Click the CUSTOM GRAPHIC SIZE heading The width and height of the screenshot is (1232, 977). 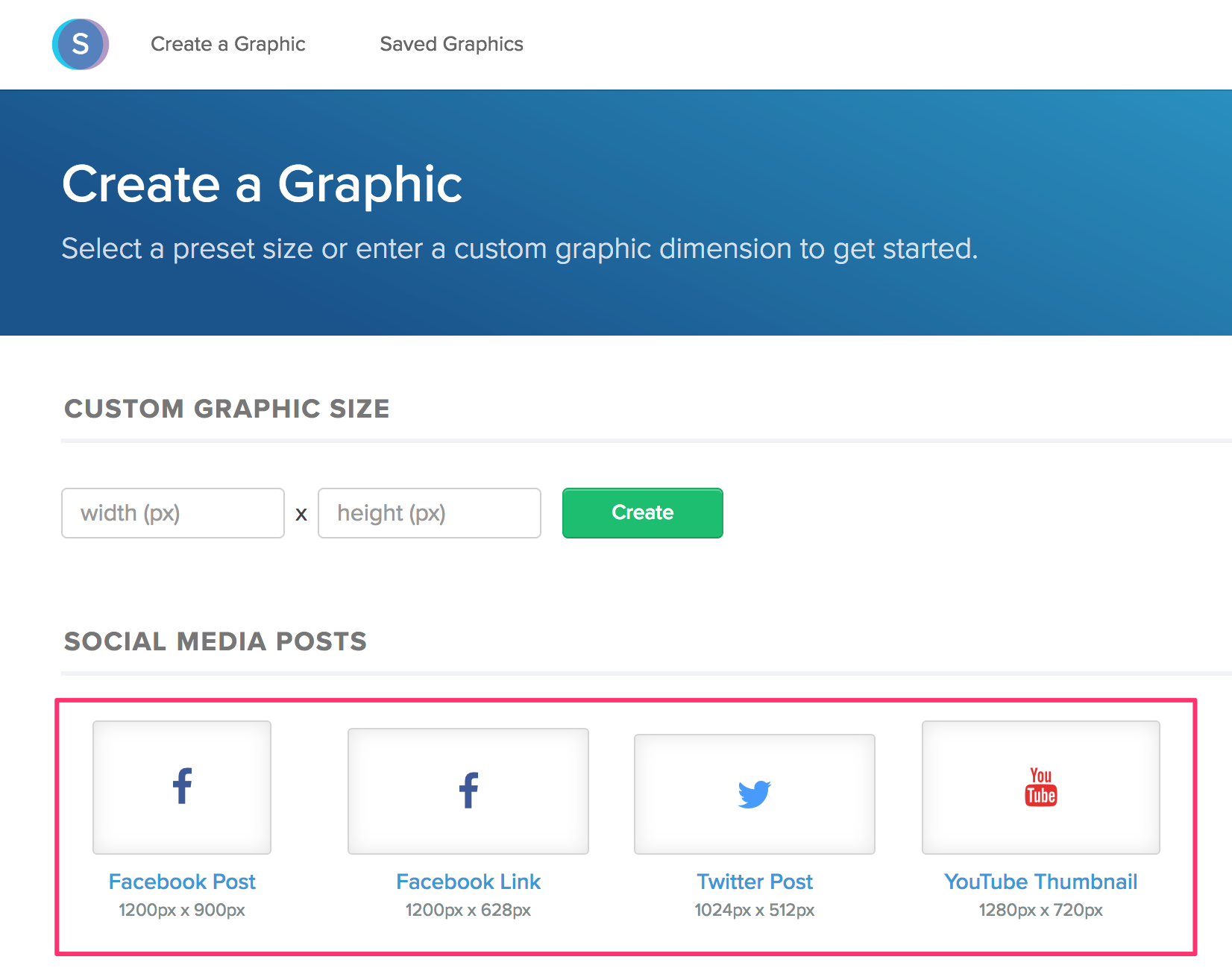[x=227, y=409]
